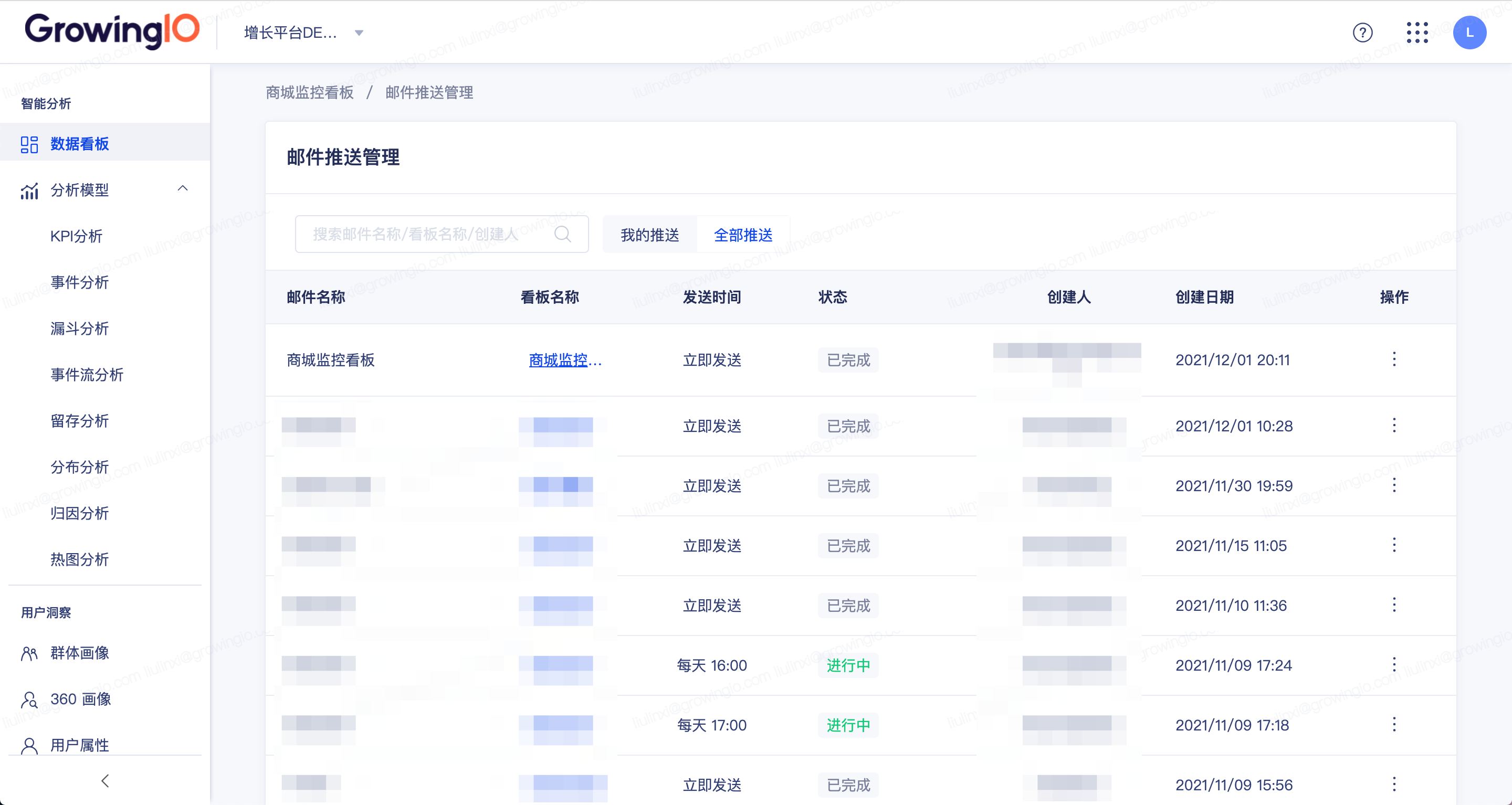Click the 360 画像 person icon
Image resolution: width=1512 pixels, height=805 pixels.
coord(29,700)
